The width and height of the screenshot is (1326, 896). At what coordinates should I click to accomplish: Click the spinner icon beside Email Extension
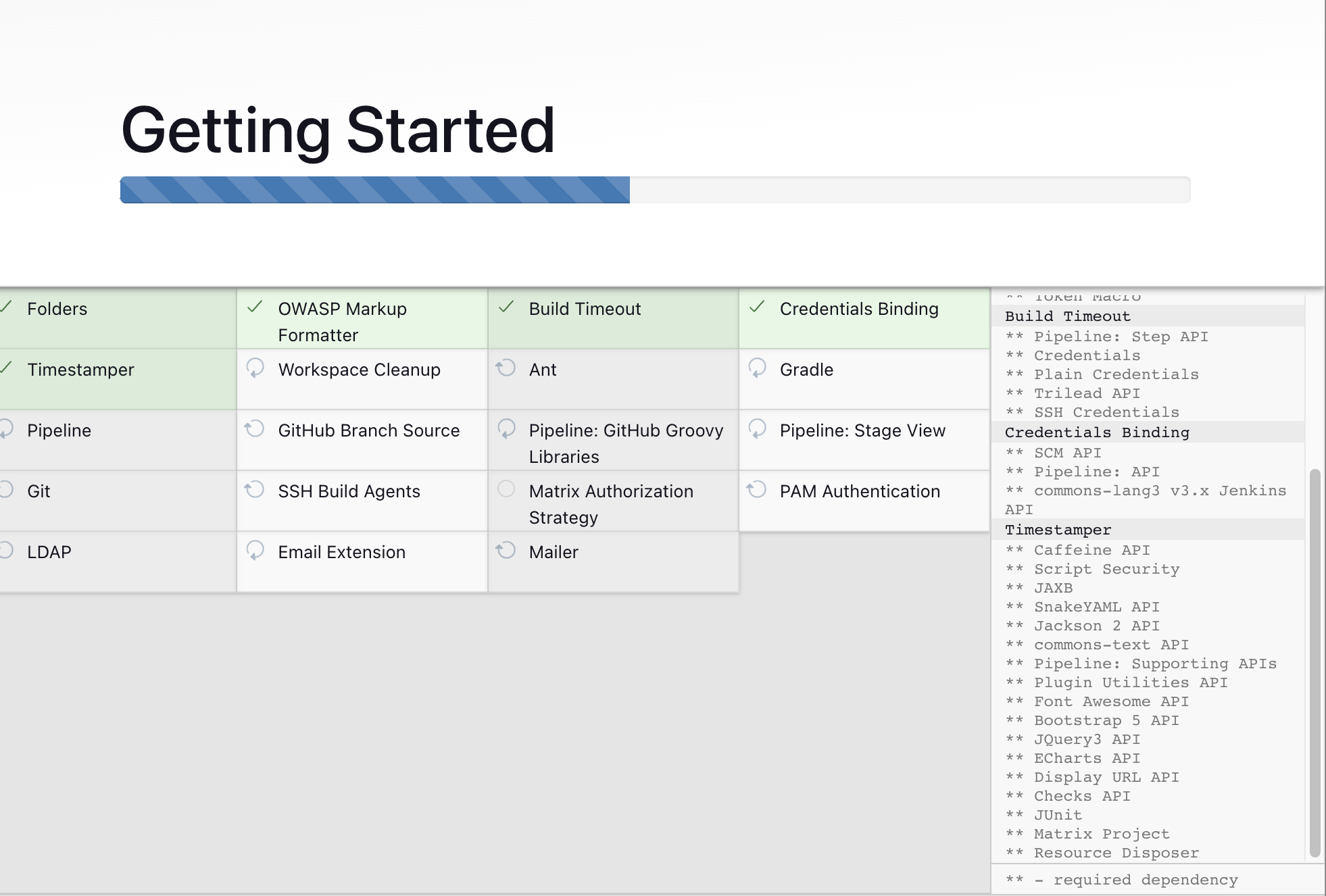click(255, 550)
